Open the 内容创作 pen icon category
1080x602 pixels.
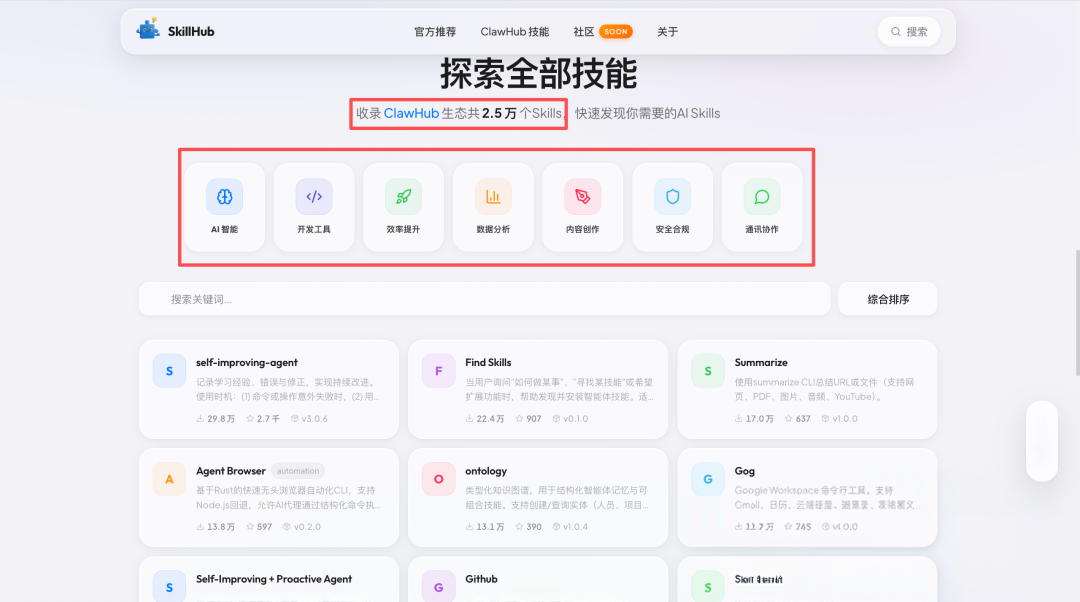tap(583, 197)
